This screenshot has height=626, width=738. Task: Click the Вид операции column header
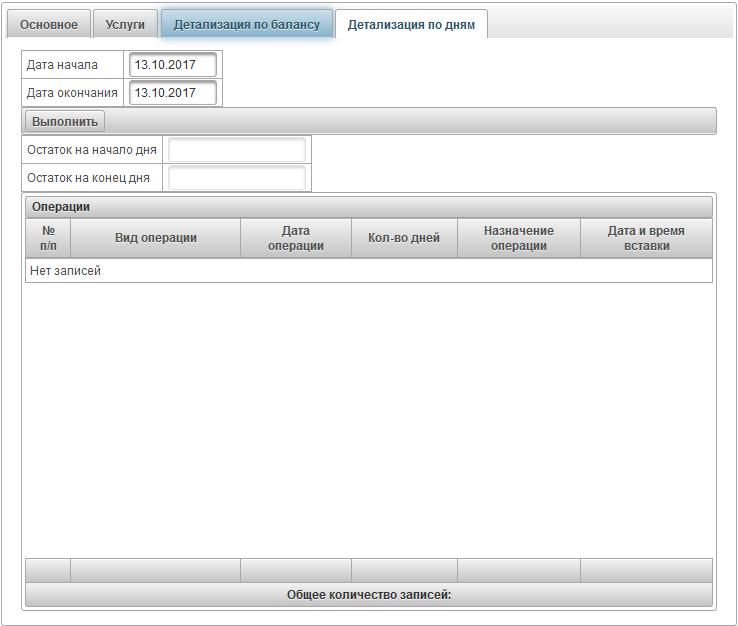point(155,238)
